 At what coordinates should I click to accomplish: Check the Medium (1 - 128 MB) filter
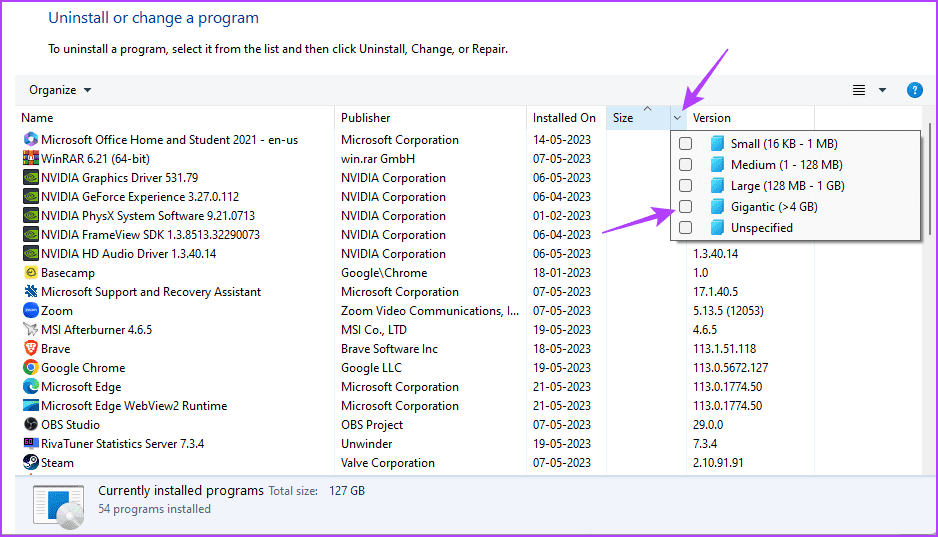point(686,164)
